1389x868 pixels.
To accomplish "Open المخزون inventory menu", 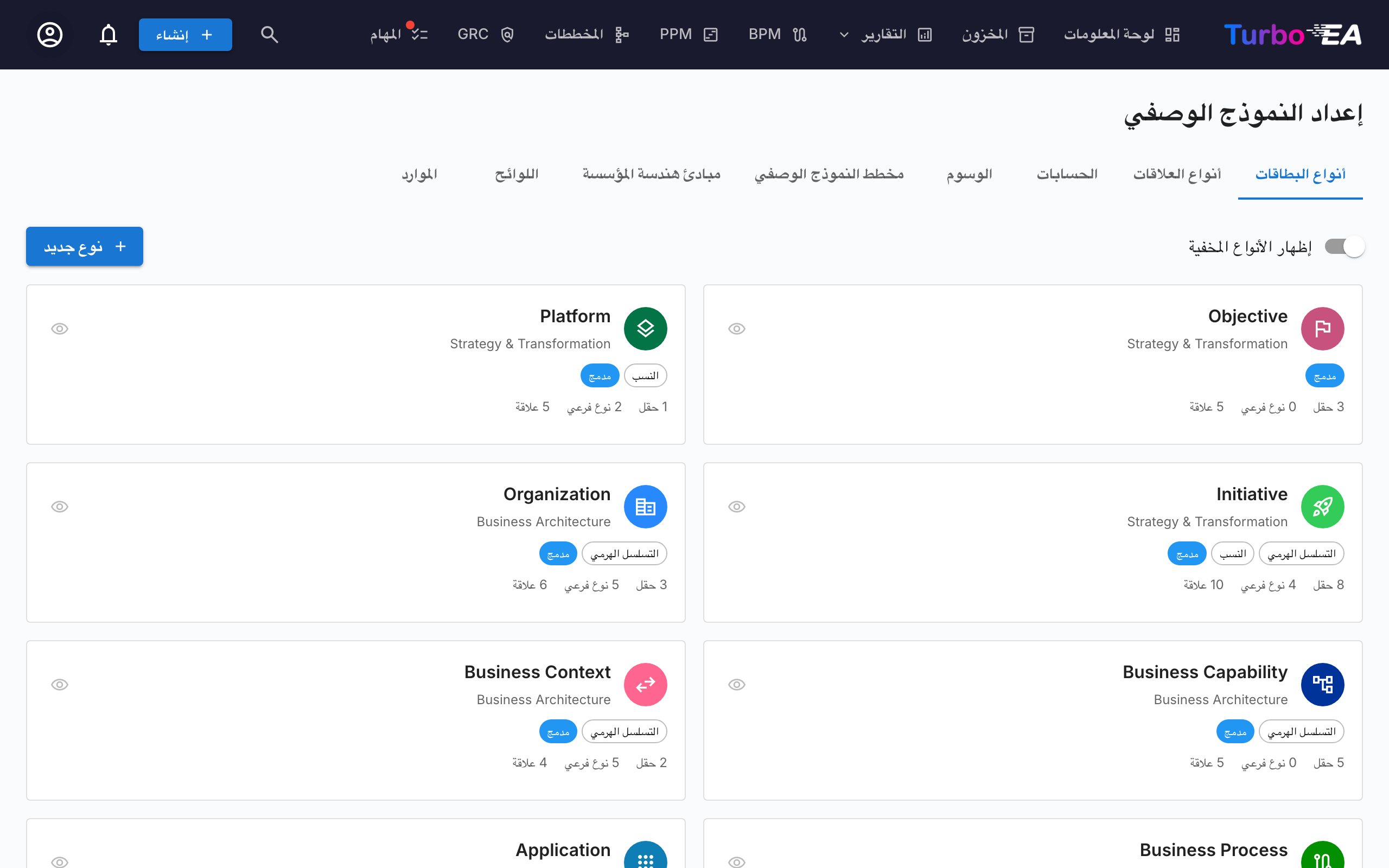I will coord(998,34).
